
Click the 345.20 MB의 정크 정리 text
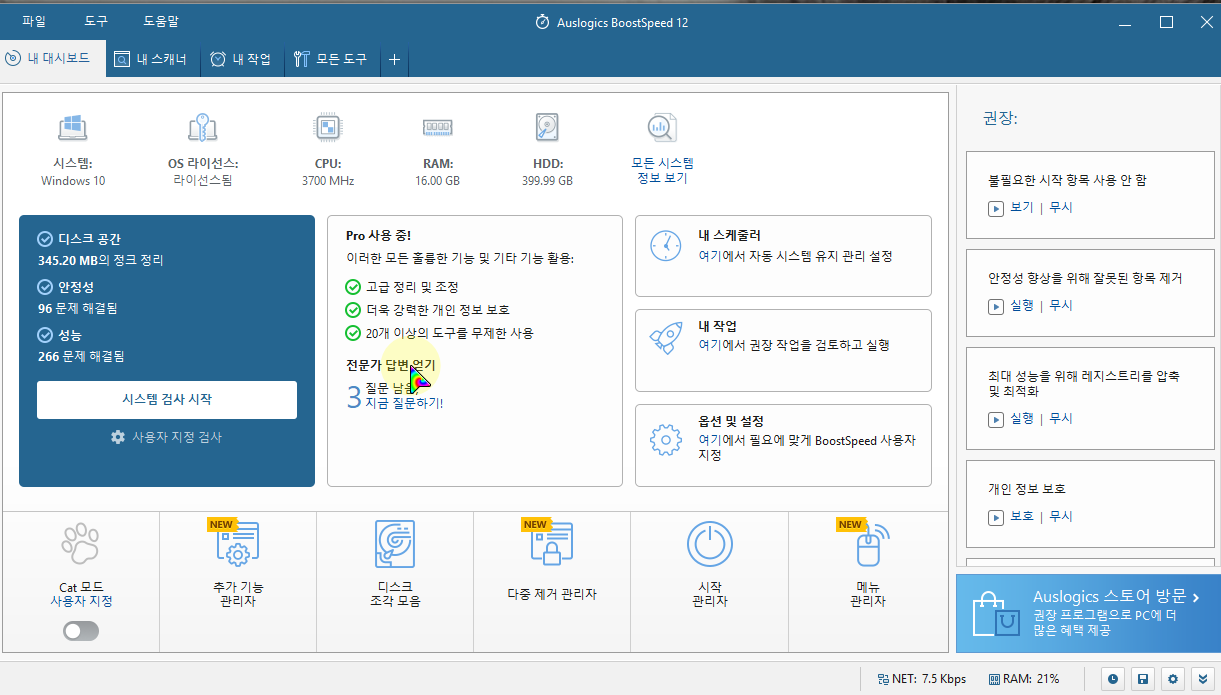point(101,260)
